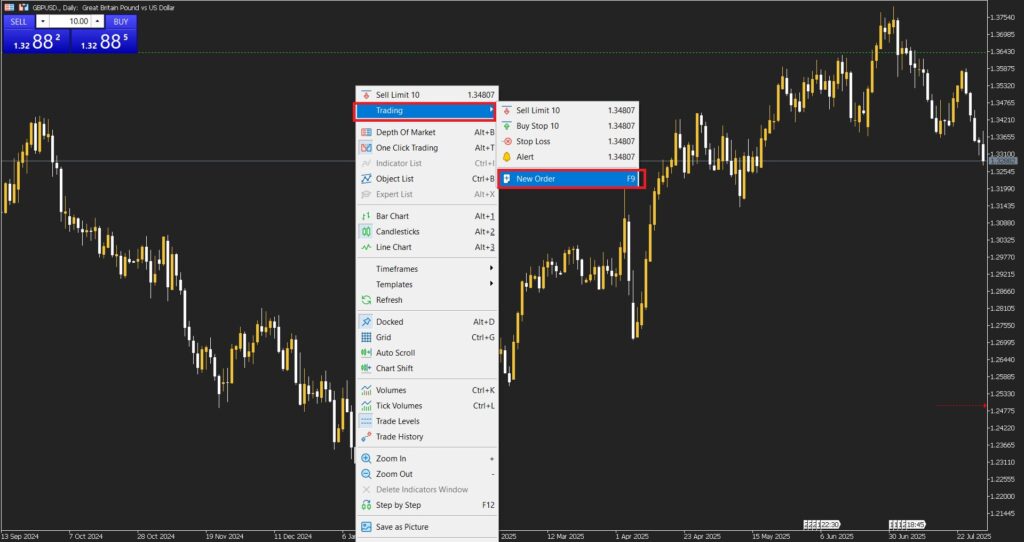Select the Bar Chart icon
This screenshot has width=1024, height=542.
click(x=366, y=216)
